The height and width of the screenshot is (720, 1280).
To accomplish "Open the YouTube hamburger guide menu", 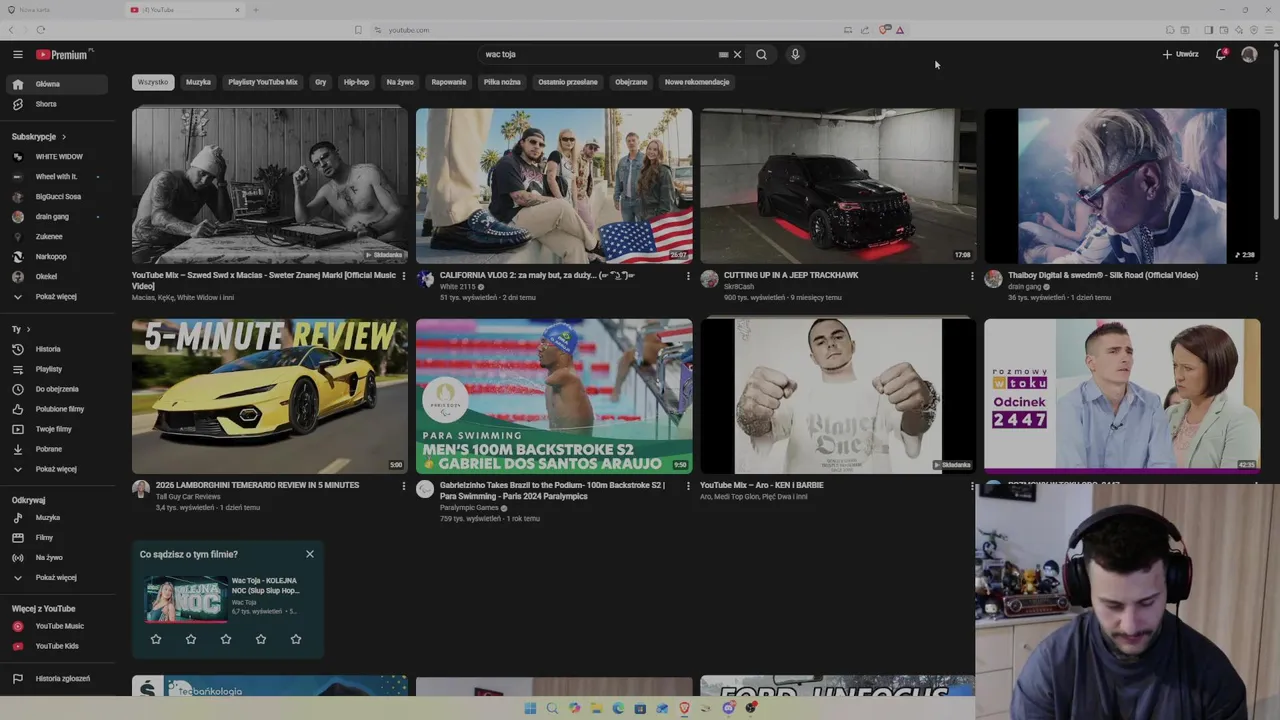I will pos(17,55).
